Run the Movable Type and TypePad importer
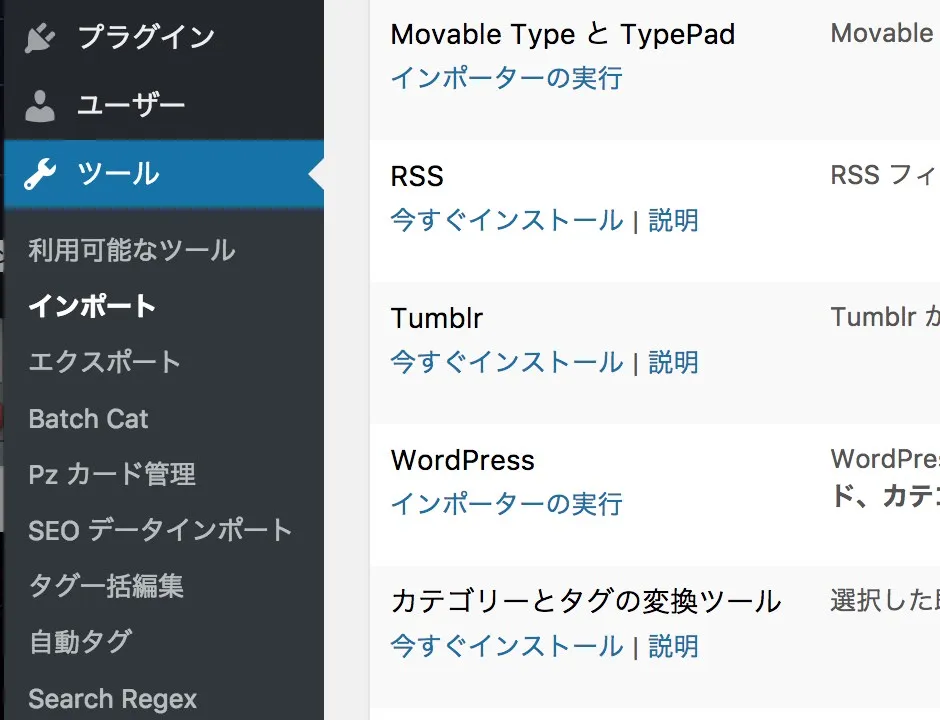Screen dimensions: 940x720 tap(507, 79)
